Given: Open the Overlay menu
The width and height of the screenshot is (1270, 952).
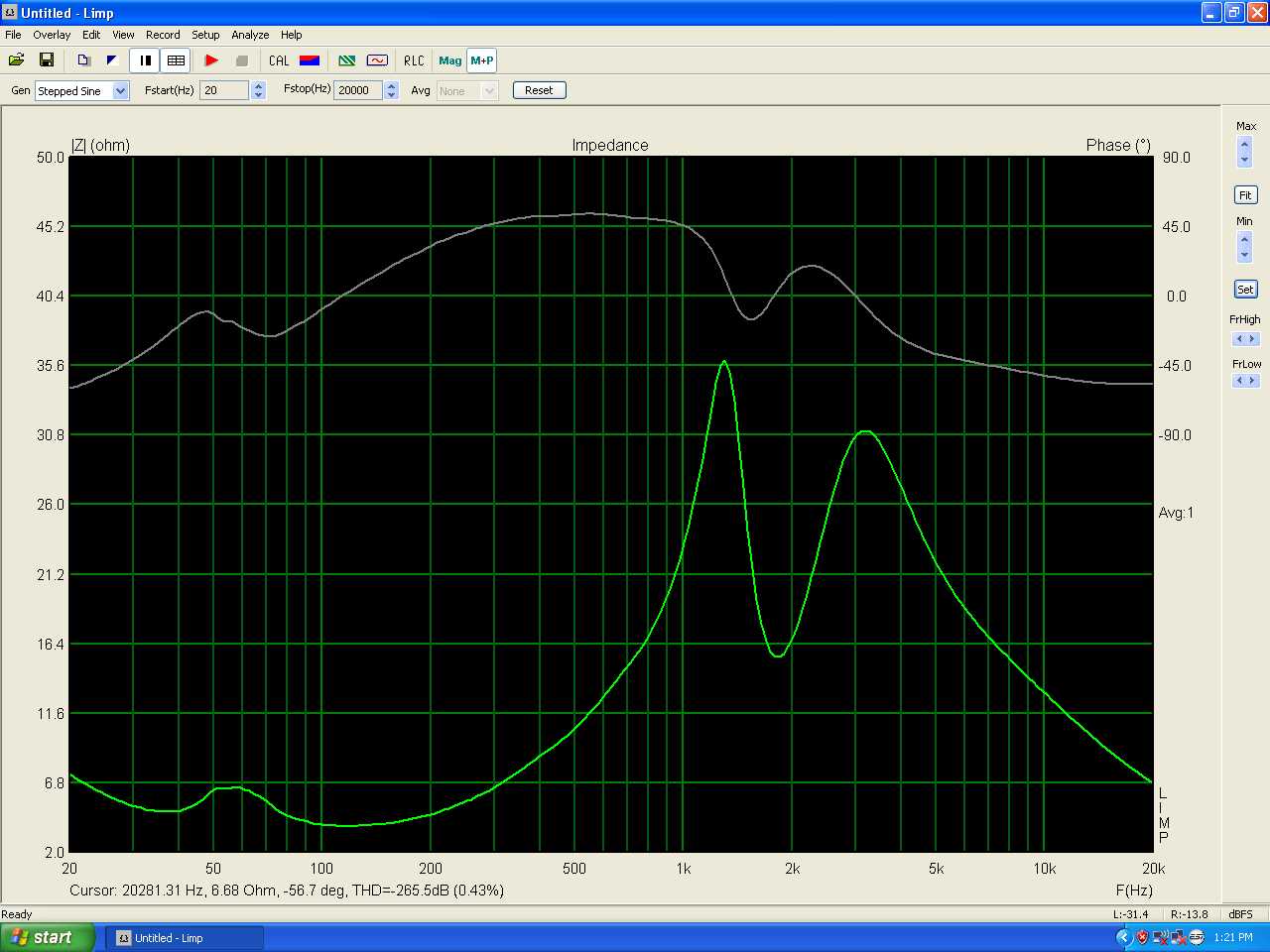Looking at the screenshot, I should coord(52,35).
